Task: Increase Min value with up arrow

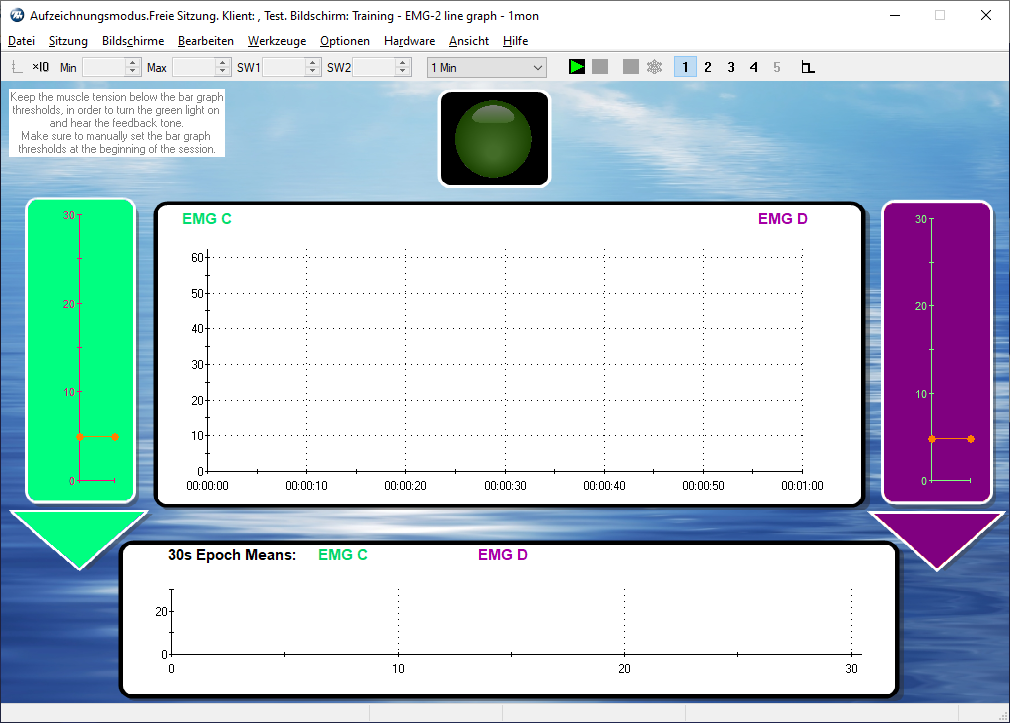Action: (x=133, y=63)
